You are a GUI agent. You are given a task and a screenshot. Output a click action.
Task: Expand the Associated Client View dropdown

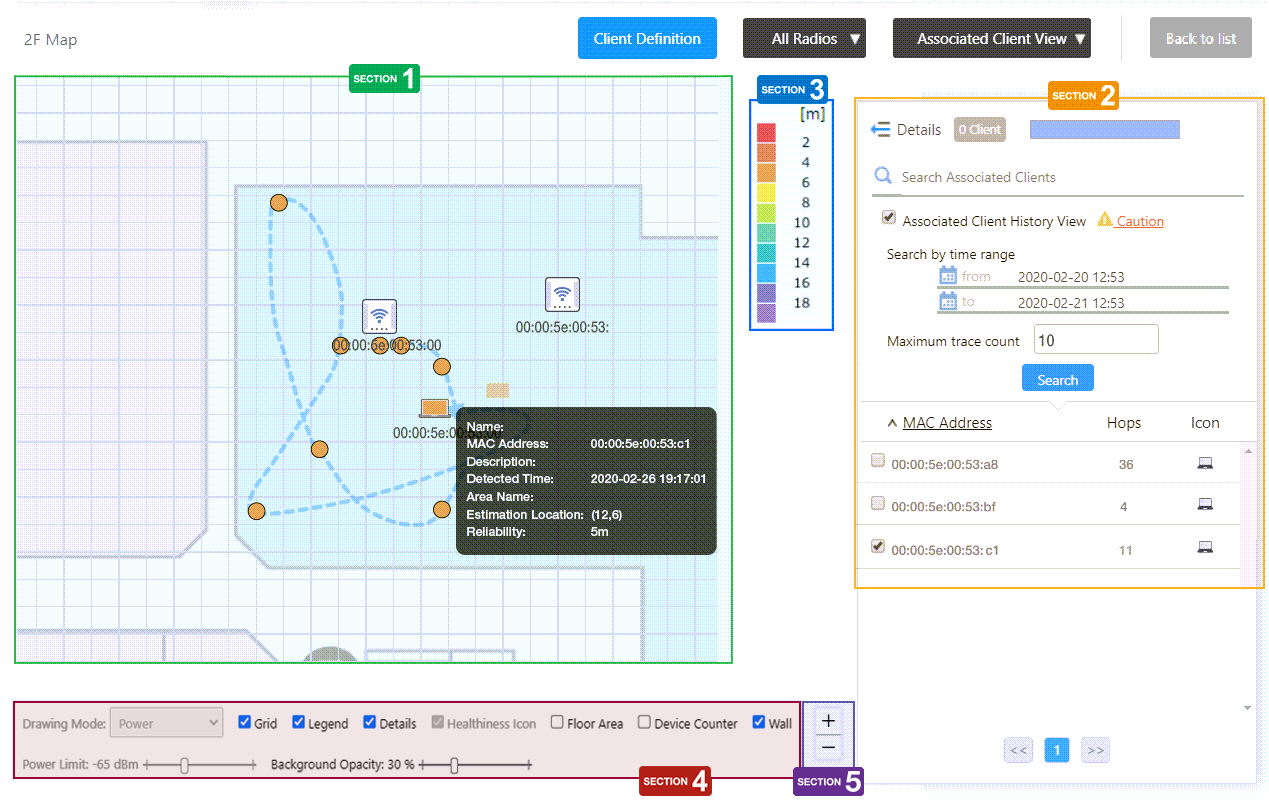click(x=991, y=39)
